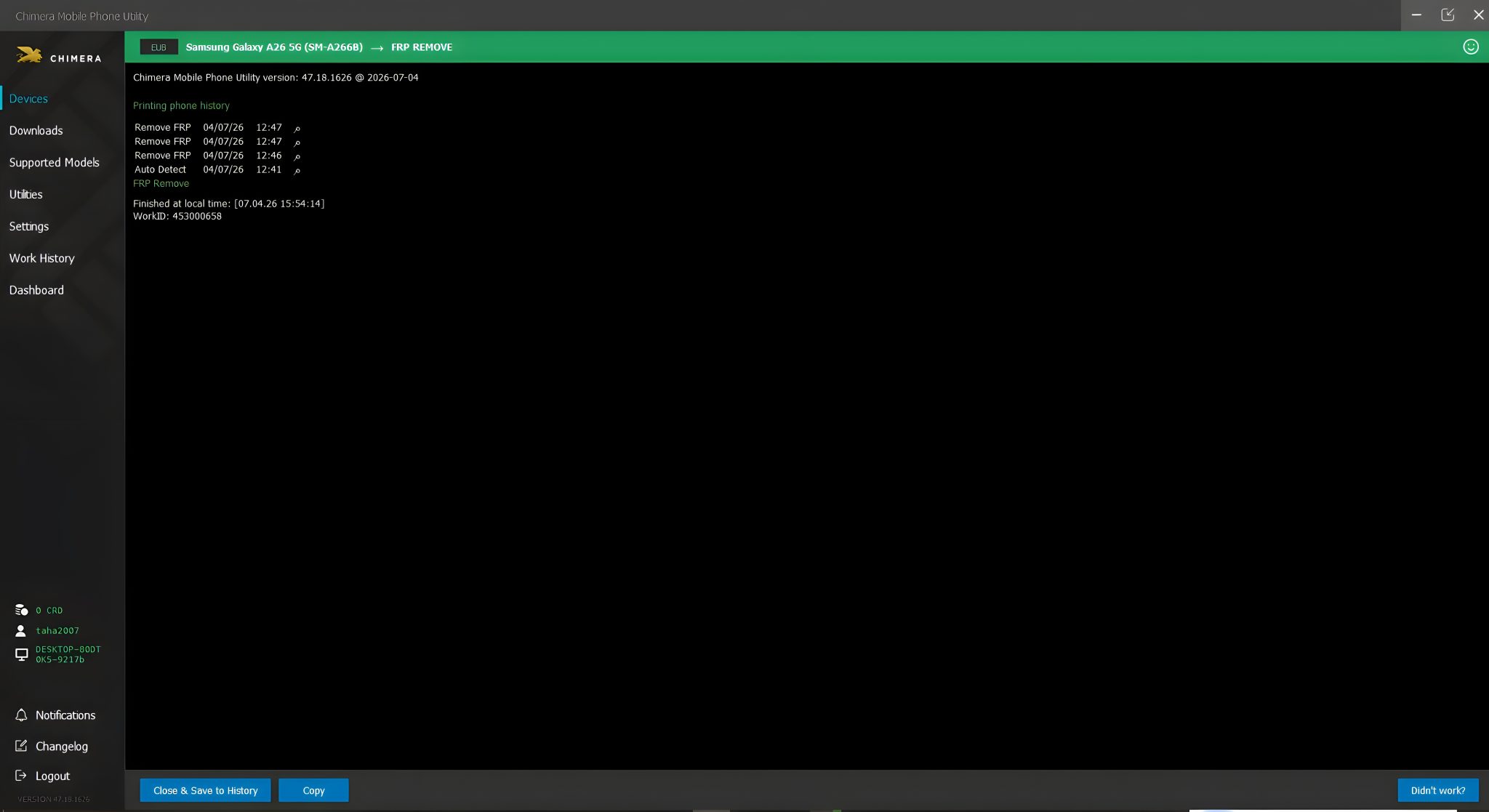The width and height of the screenshot is (1489, 812).
Task: Switch to the Dashboard
Action: (36, 290)
